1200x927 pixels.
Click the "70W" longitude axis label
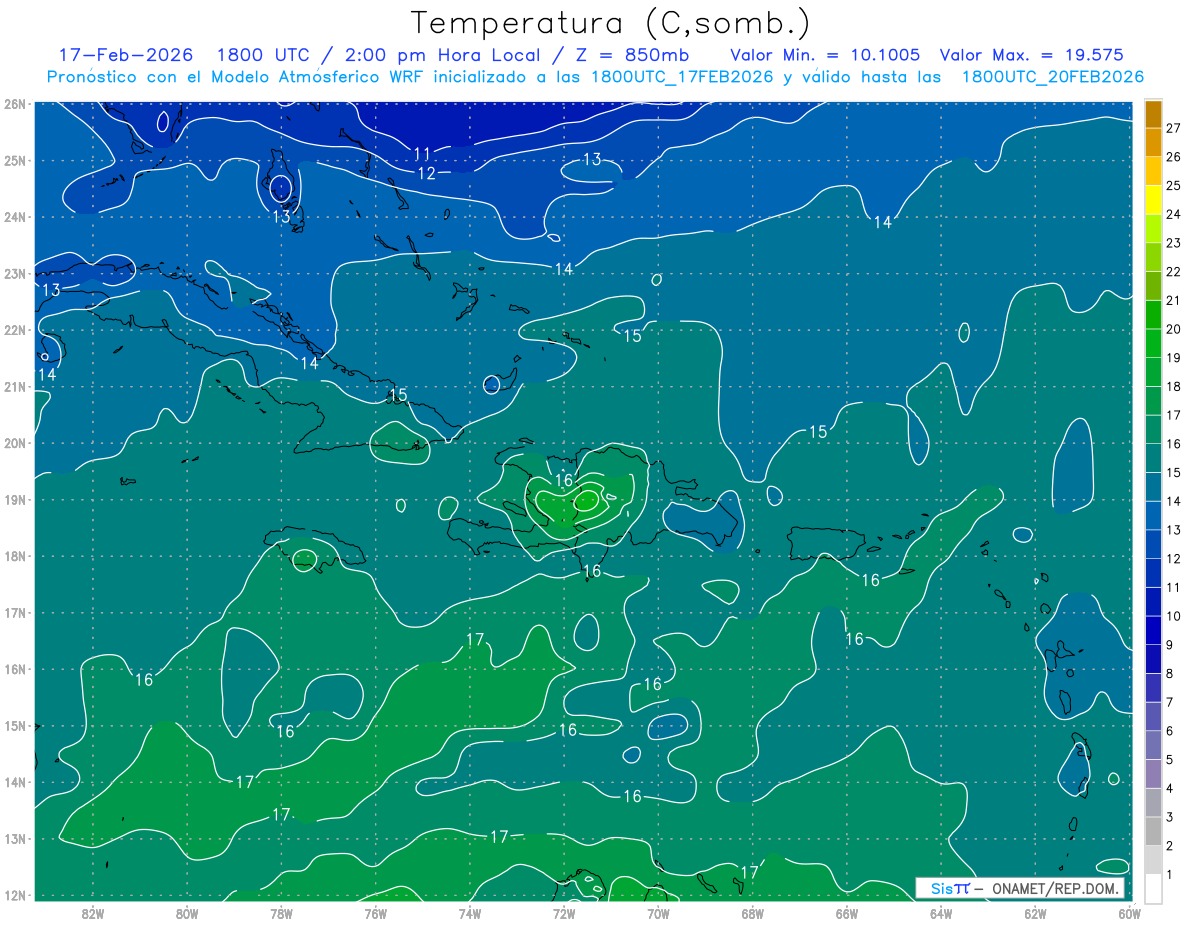pos(658,913)
